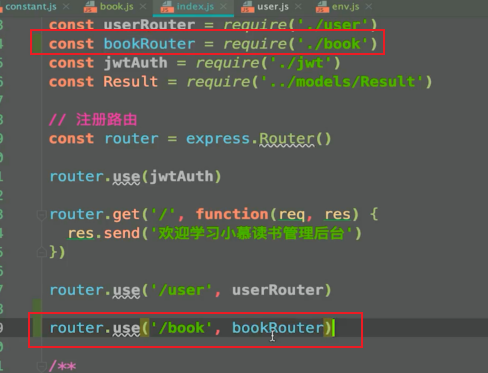Click the env.js file type icon
Viewport: 488px width, 373px height.
click(322, 7)
